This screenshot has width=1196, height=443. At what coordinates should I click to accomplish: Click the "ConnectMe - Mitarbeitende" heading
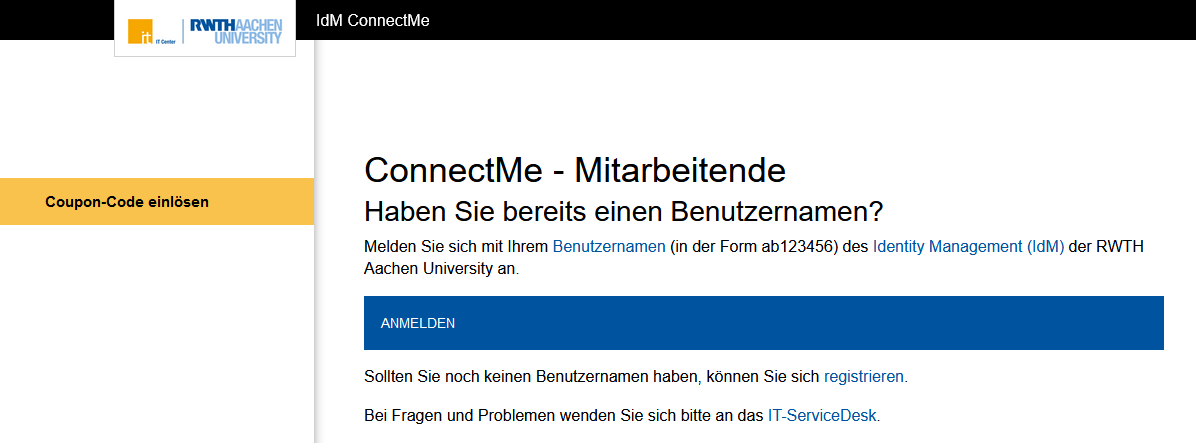point(574,170)
